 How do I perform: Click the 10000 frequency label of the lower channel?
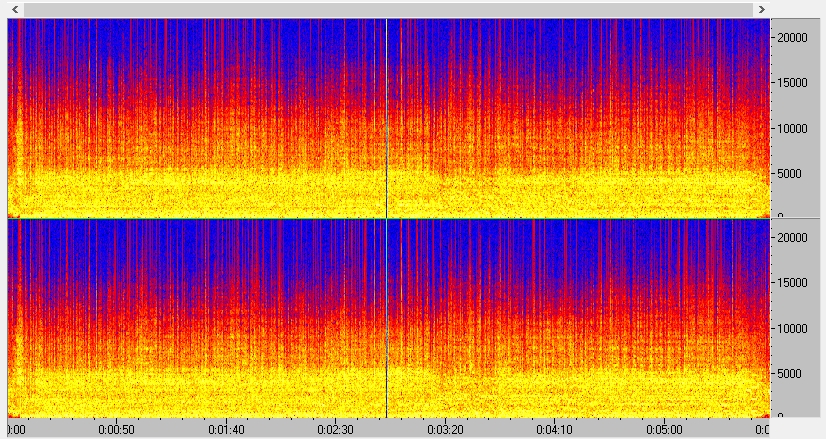coord(792,329)
